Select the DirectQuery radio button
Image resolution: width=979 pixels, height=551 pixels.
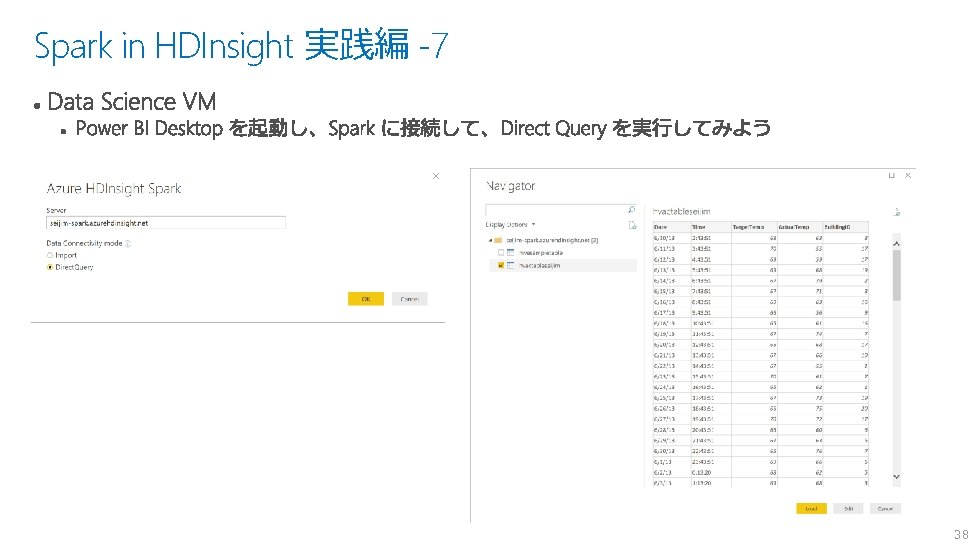[50, 267]
